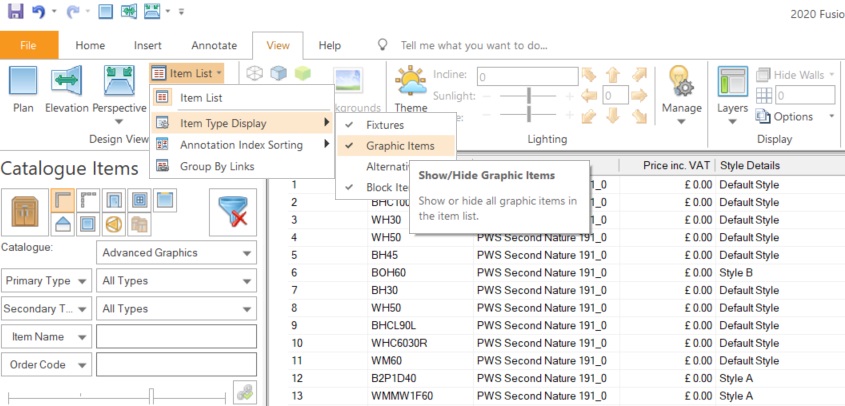845x406 pixels.
Task: Select the highlighted corner wall tool icon
Action: point(63,200)
